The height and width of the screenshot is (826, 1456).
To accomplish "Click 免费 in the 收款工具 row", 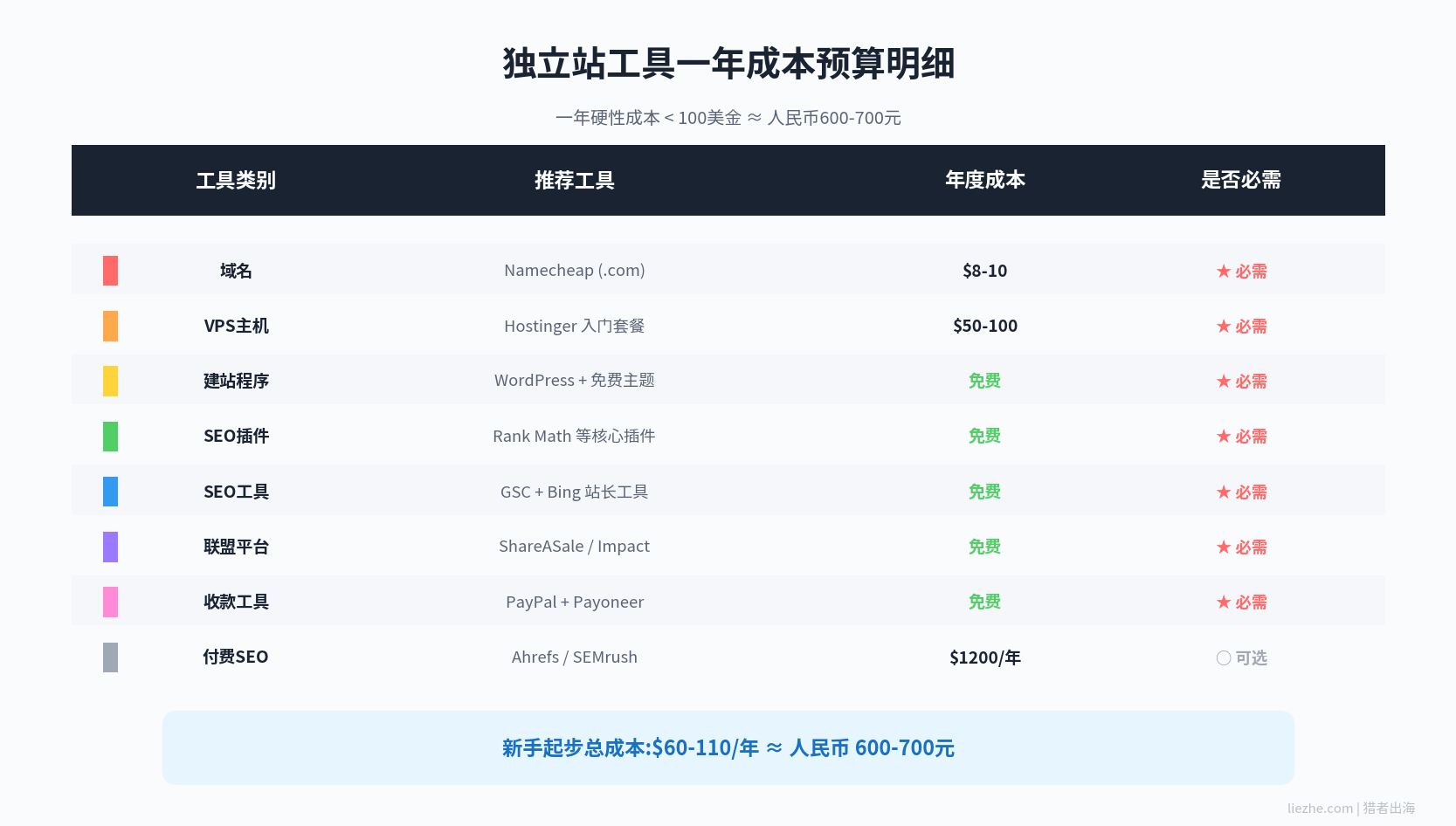I will [x=985, y=602].
